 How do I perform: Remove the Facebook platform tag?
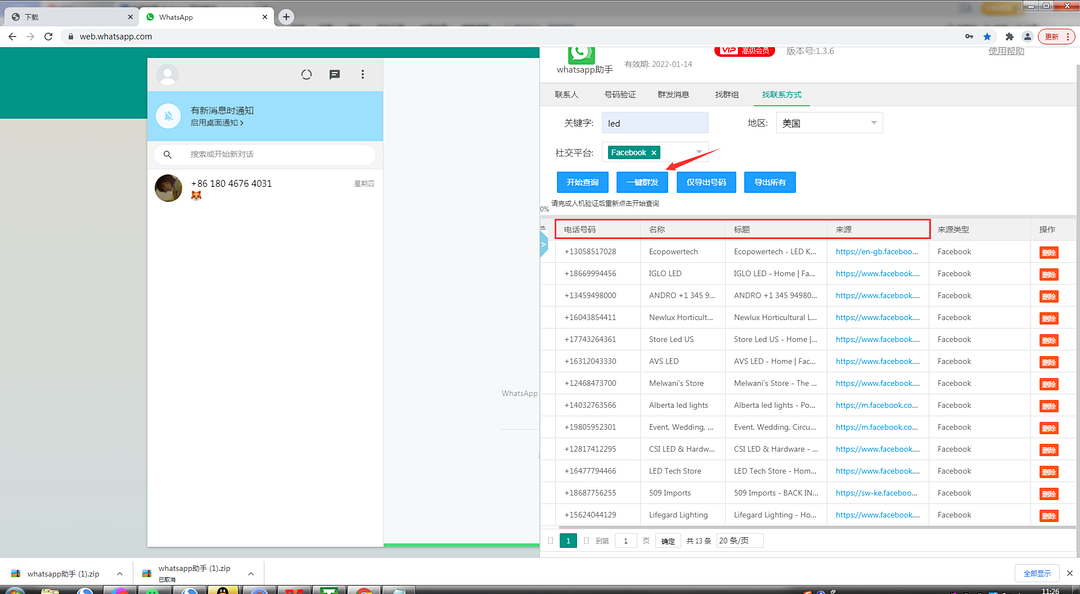coord(654,153)
